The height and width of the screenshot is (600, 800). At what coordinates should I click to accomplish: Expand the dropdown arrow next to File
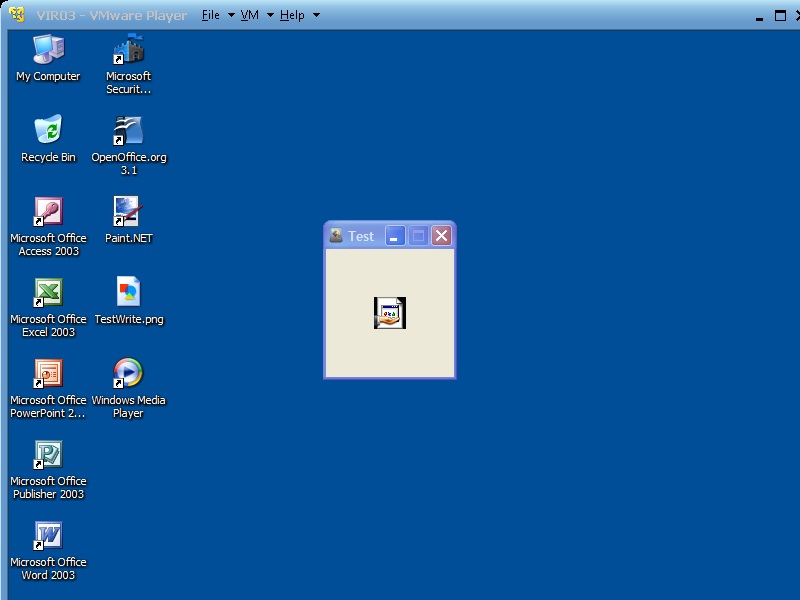point(231,15)
